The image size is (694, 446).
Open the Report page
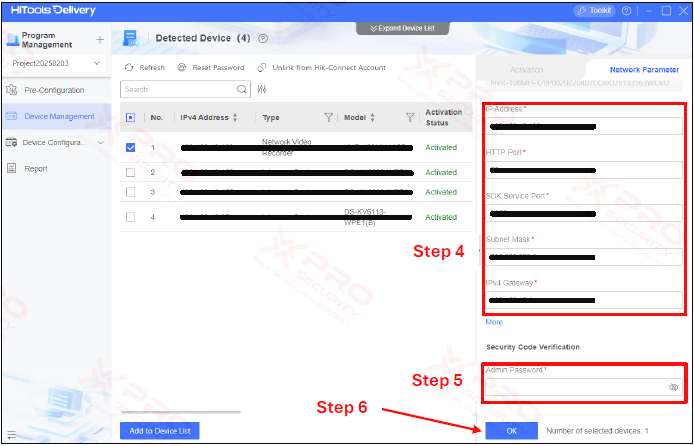click(36, 169)
